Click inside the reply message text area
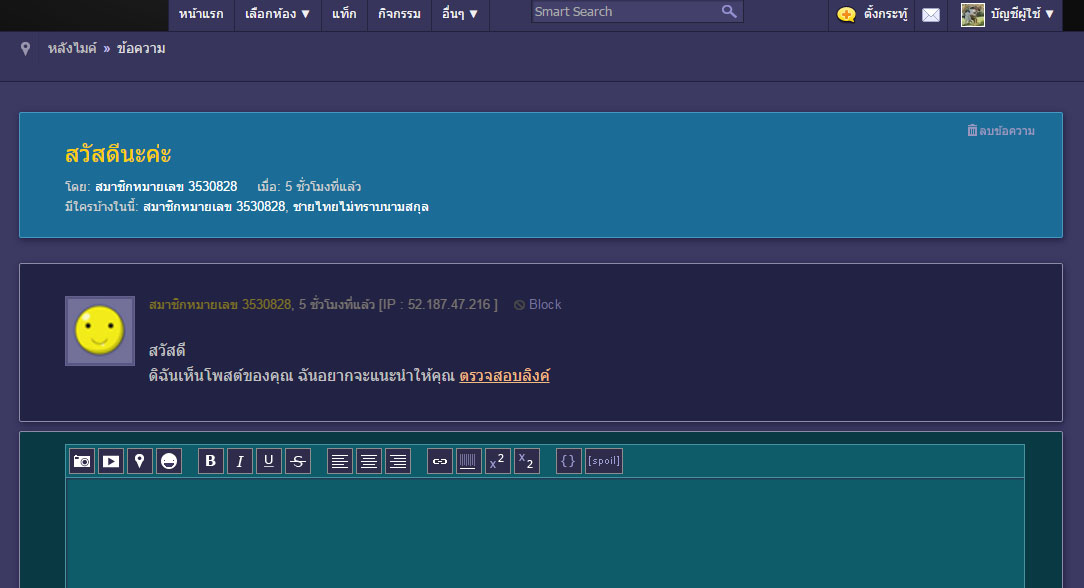The height and width of the screenshot is (588, 1084). pos(545,533)
